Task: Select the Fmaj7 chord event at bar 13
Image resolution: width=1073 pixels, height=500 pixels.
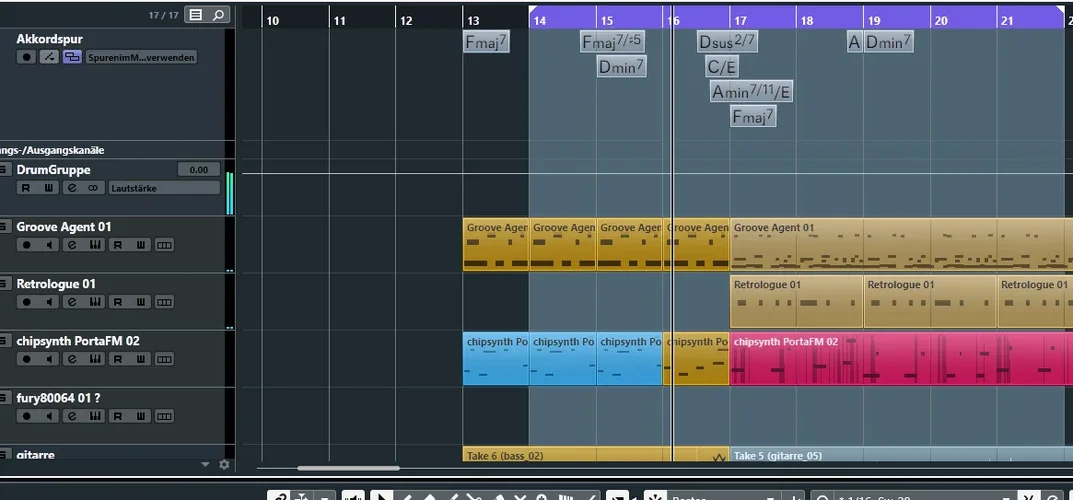Action: [486, 42]
